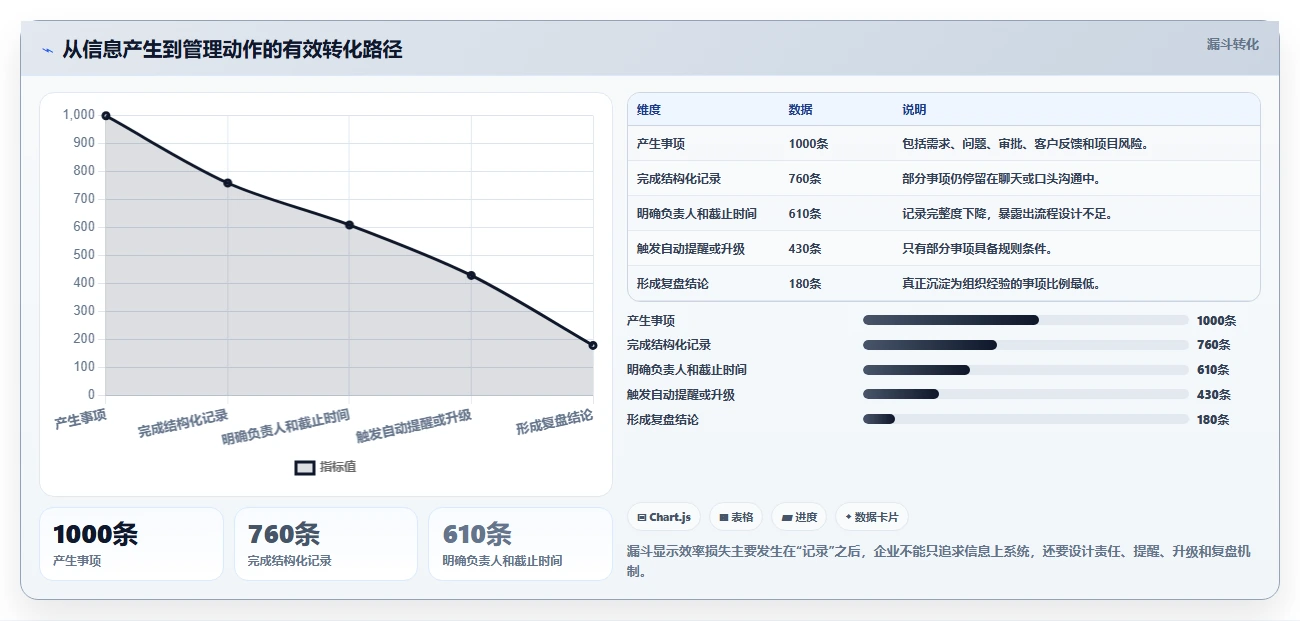
Task: Select the chart point for 明确负责人和截止时间
Action: point(349,225)
